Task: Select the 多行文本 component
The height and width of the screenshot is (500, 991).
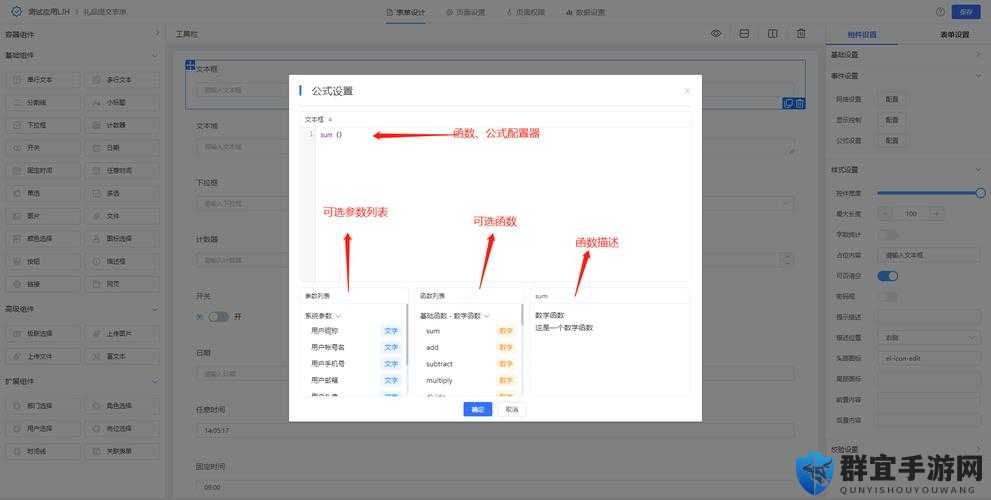Action: pos(122,80)
